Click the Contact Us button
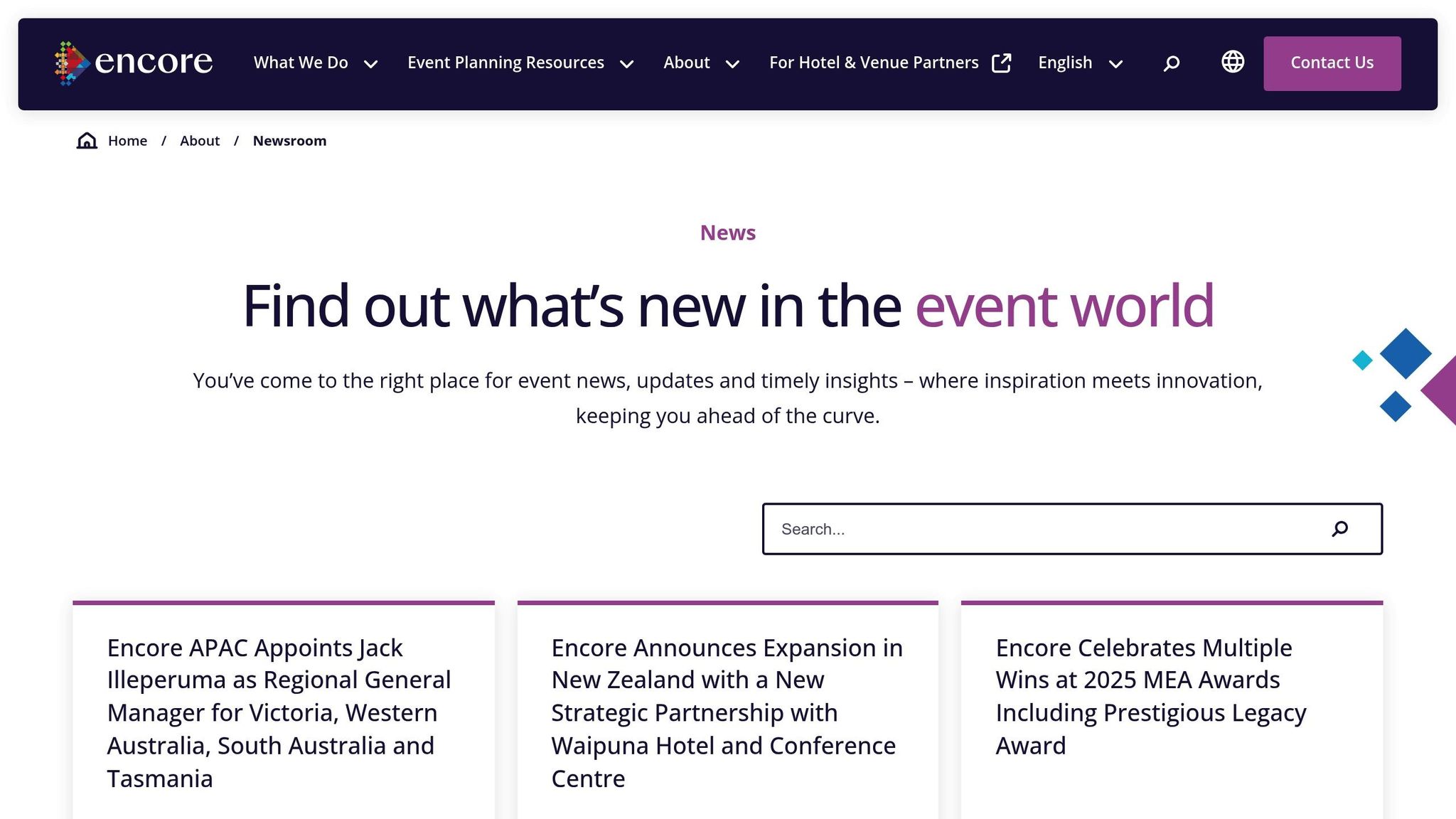The image size is (1456, 819). point(1332,63)
